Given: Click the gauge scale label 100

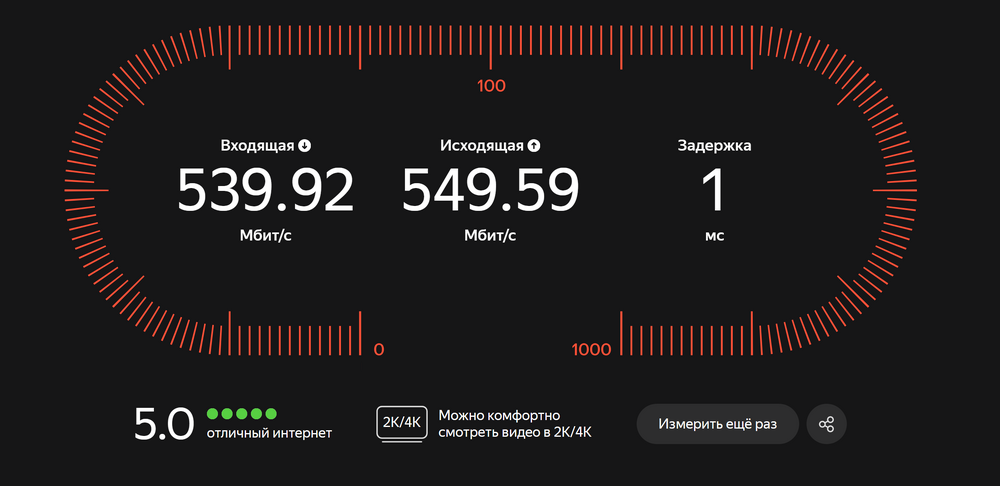Looking at the screenshot, I should coord(491,85).
